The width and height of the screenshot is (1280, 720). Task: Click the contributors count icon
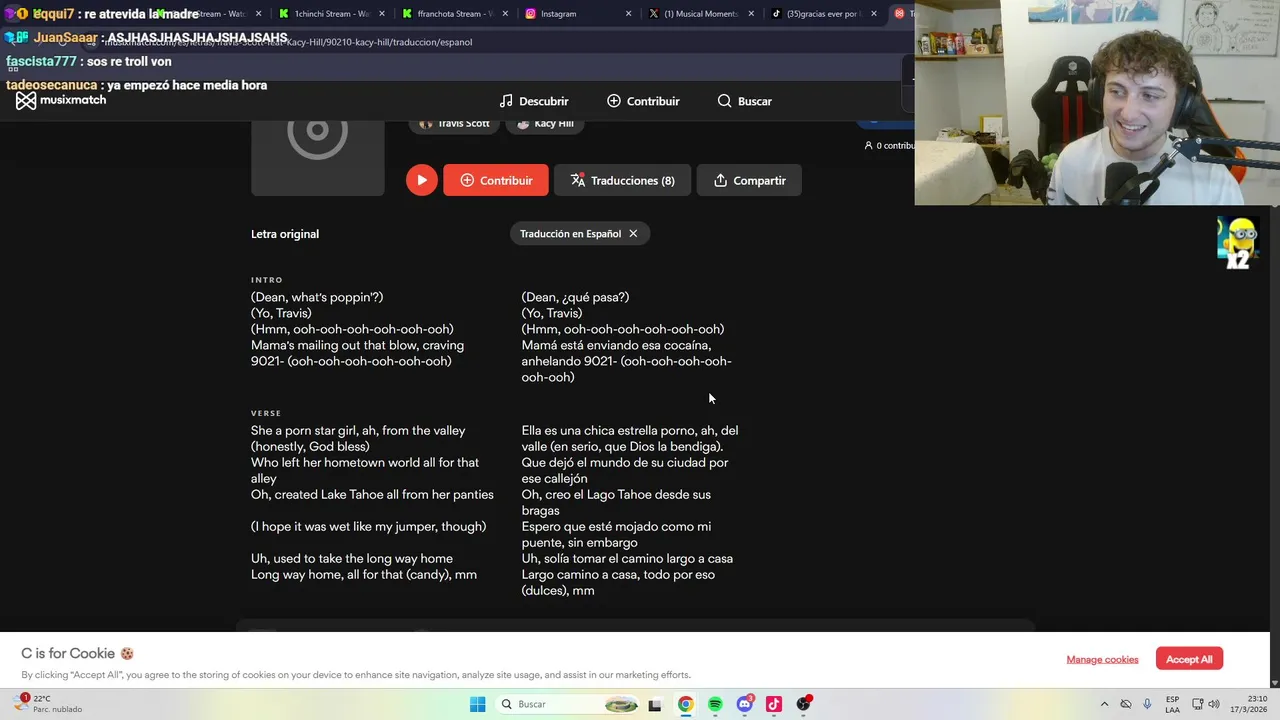tap(868, 145)
